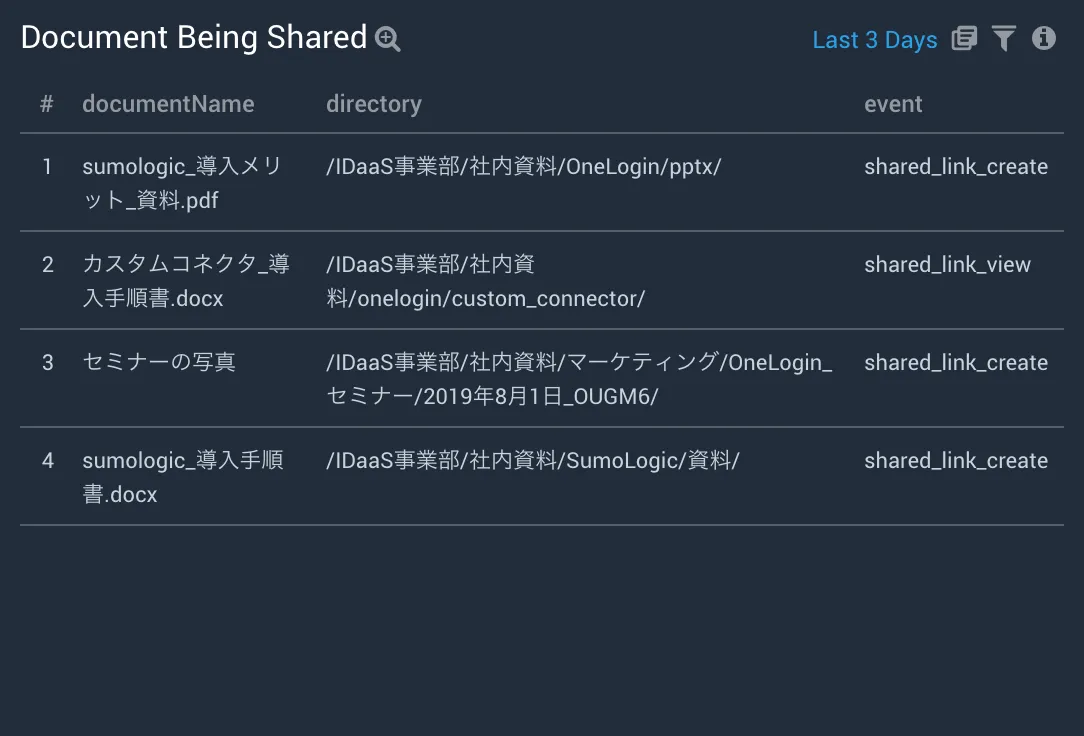Click the magnifier zoom icon beside panel title
Viewport: 1084px width, 736px height.
(x=388, y=39)
